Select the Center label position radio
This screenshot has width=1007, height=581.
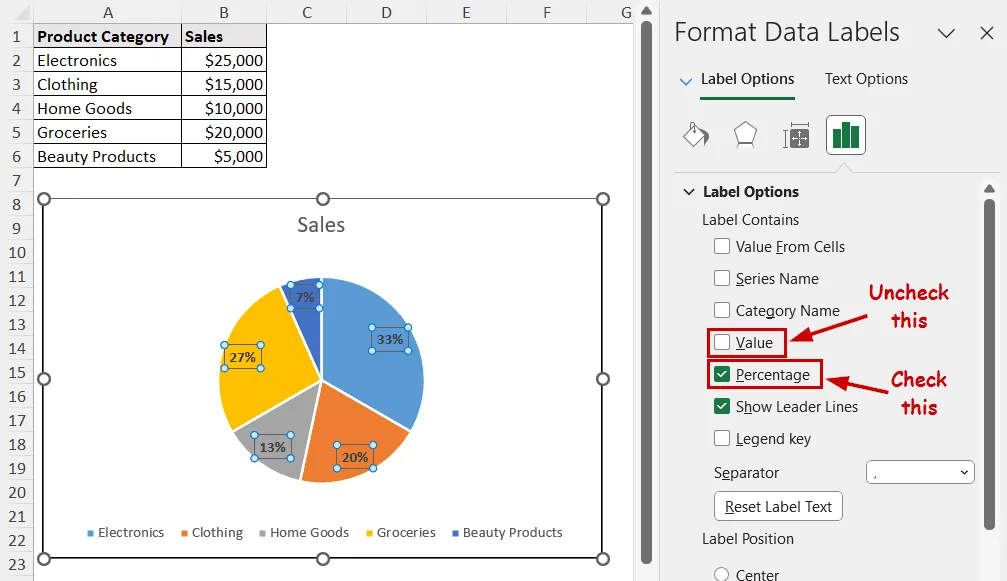point(722,575)
